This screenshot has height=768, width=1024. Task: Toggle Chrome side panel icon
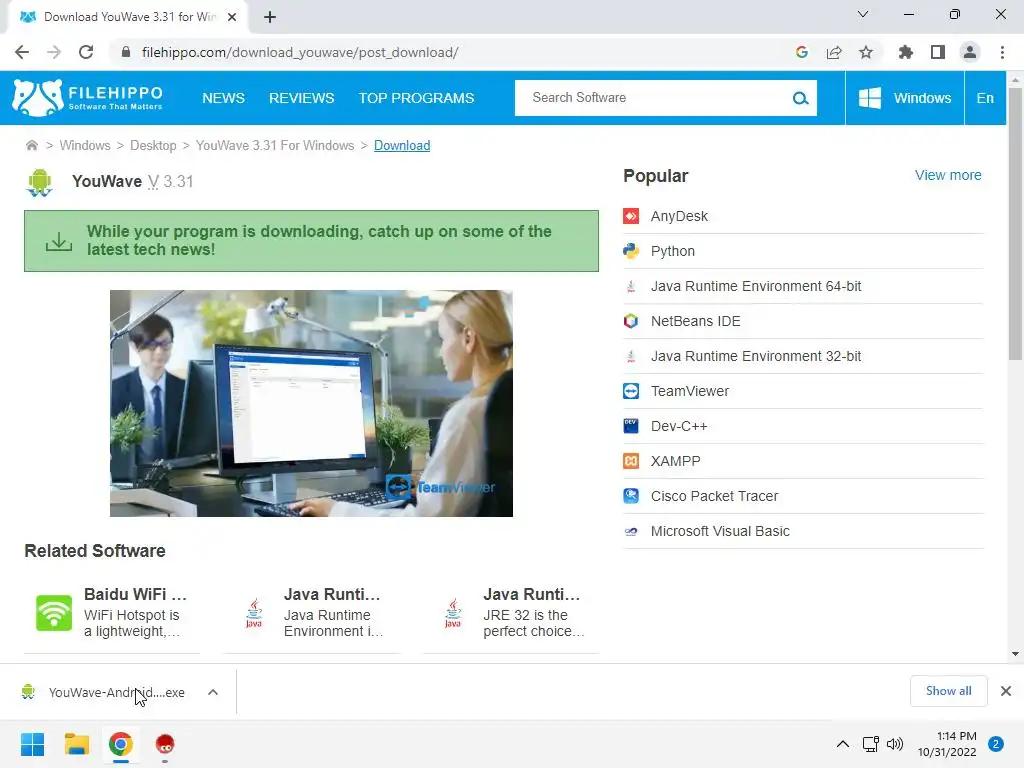[x=938, y=52]
